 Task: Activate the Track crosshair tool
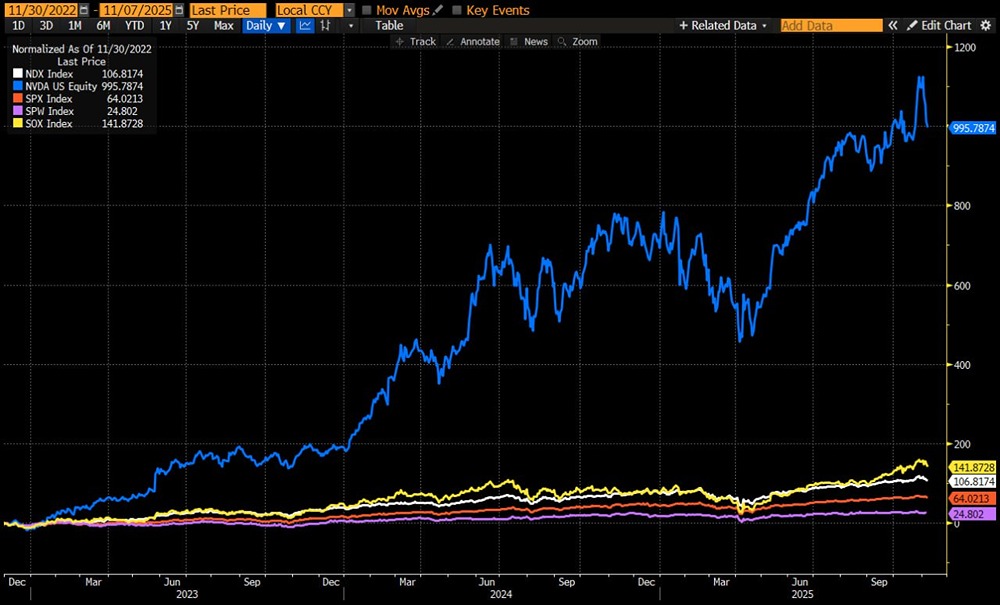coord(415,41)
